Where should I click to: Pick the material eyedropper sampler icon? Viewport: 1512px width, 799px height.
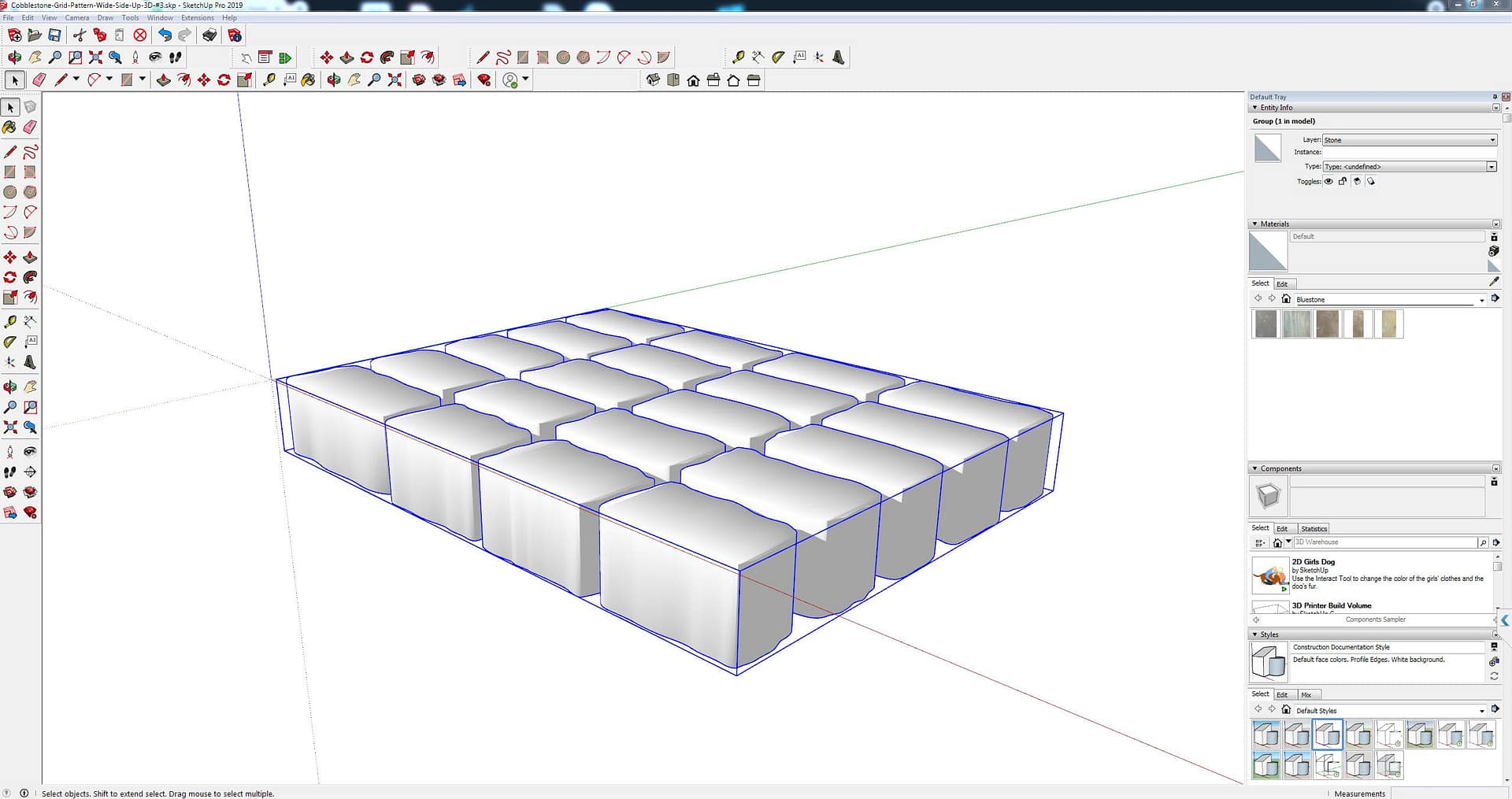click(1494, 282)
